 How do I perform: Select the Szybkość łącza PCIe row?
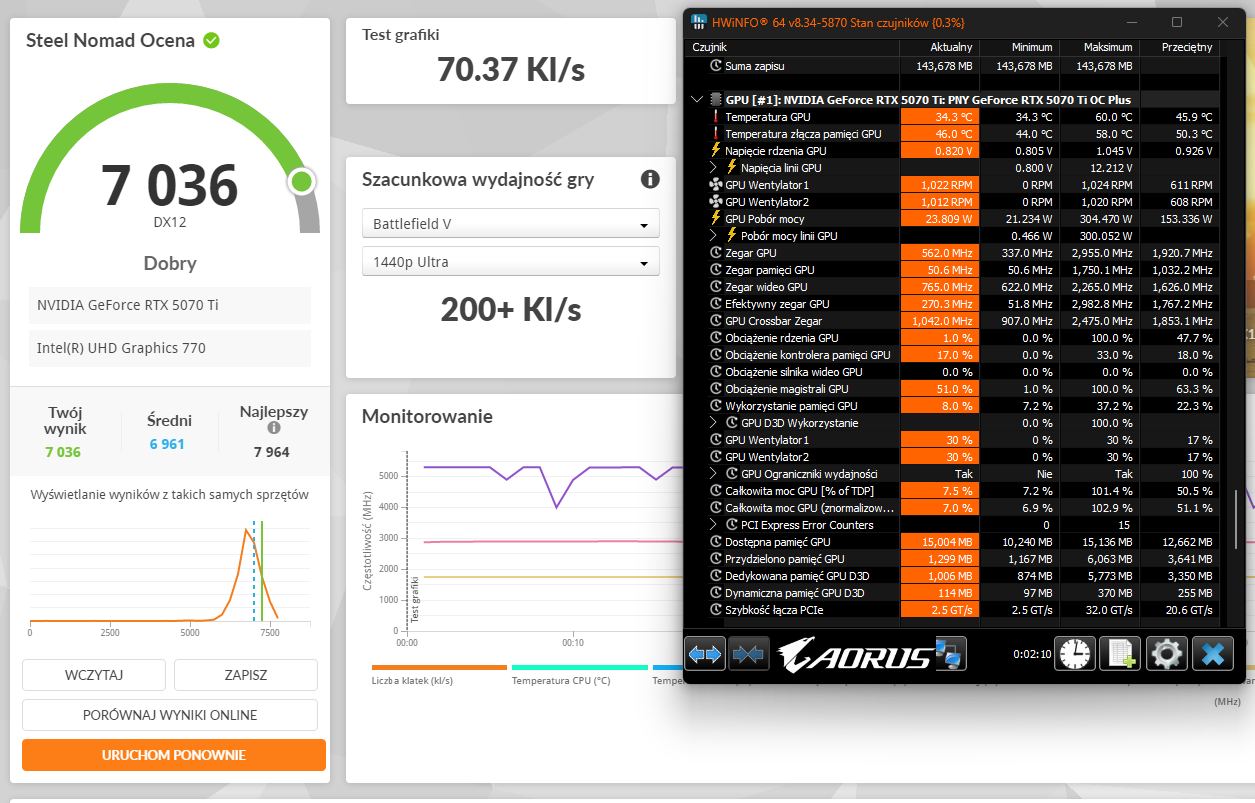point(954,610)
